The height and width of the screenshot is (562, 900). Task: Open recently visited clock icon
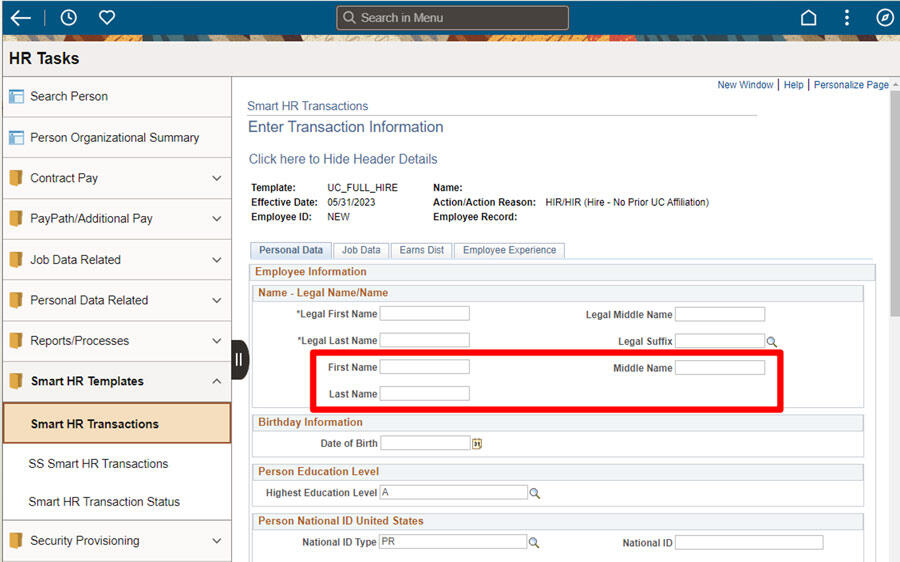click(68, 18)
